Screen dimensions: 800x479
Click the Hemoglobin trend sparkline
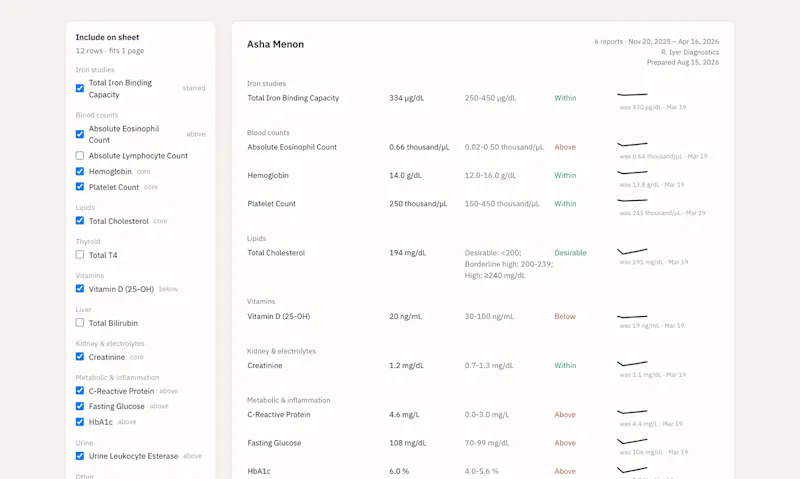pos(632,172)
